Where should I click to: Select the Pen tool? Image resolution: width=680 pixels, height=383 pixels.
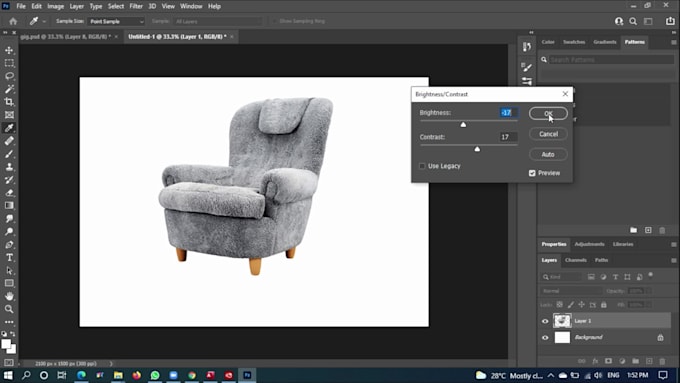click(9, 245)
